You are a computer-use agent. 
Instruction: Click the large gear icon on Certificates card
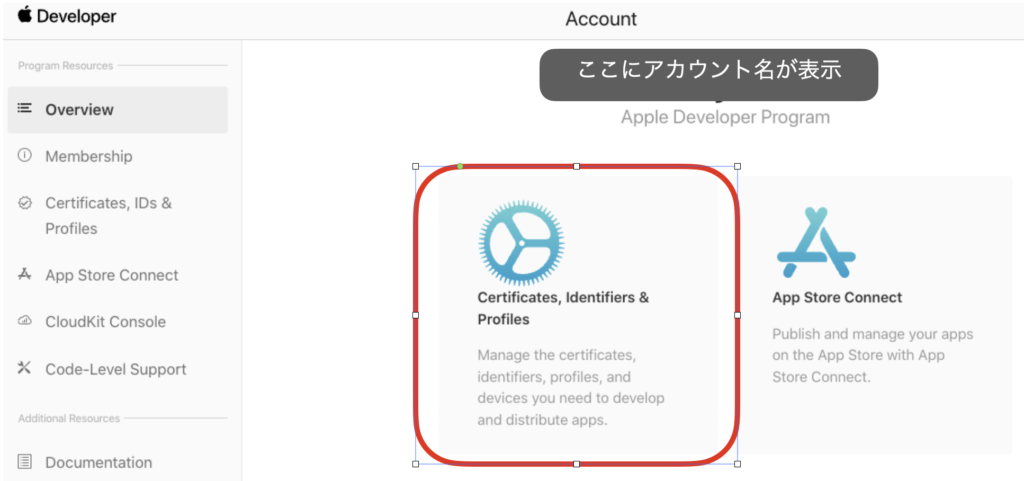pos(521,242)
